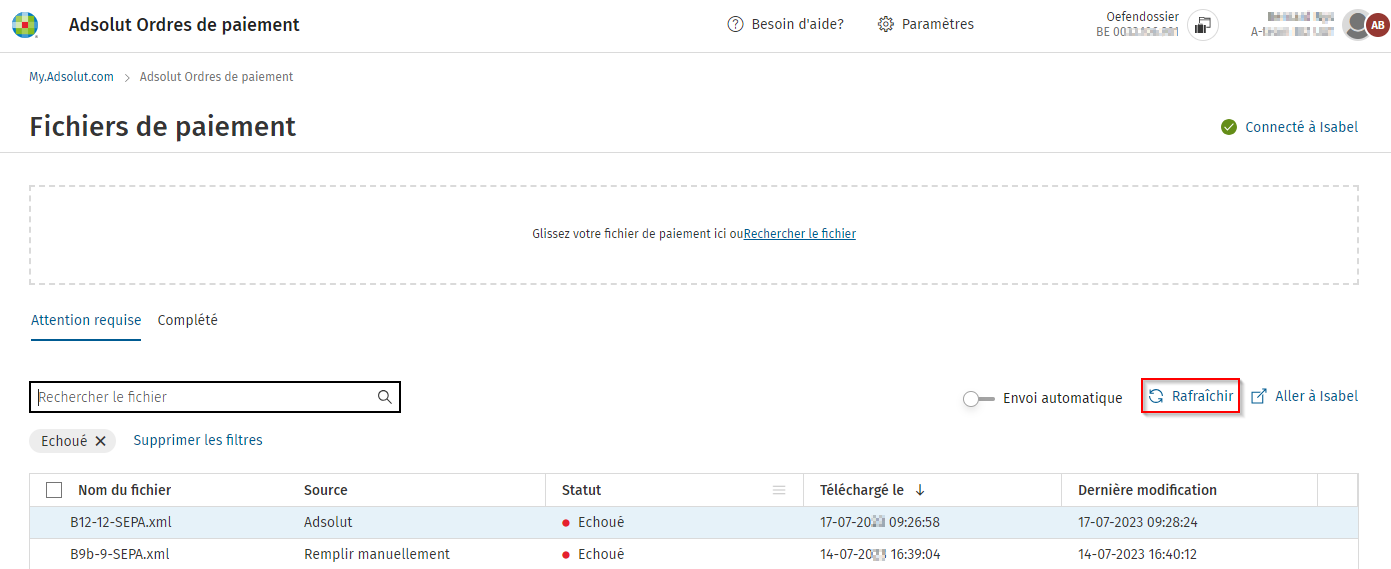Open the AB user avatar menu
Viewport: 1391px width, 569px height.
click(x=1377, y=25)
